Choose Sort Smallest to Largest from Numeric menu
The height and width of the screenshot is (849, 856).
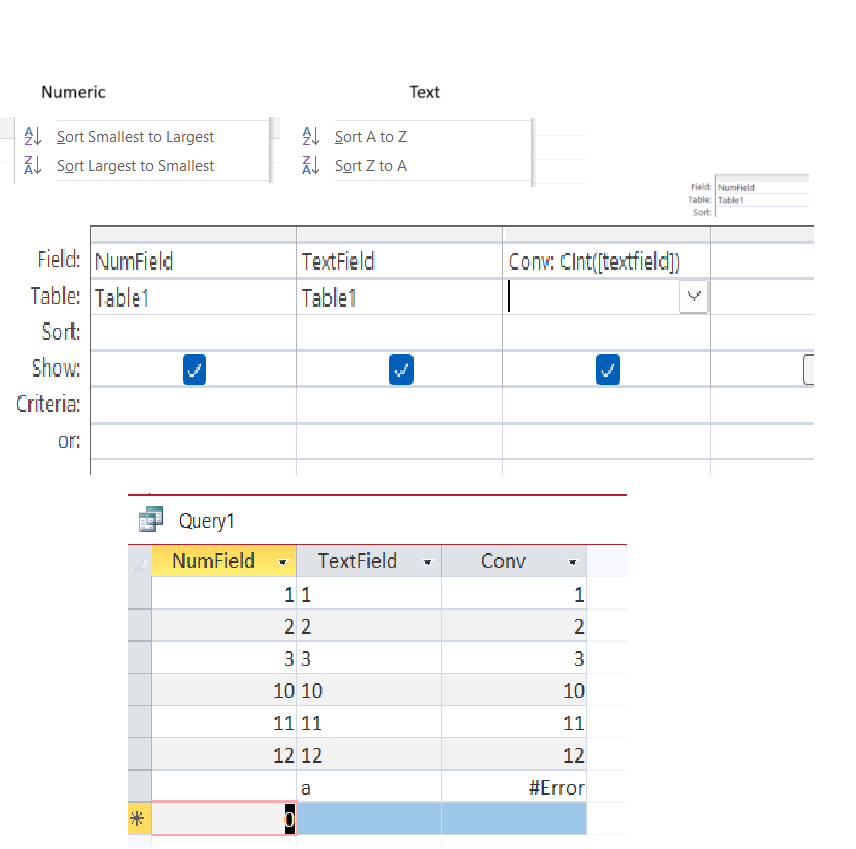[135, 136]
